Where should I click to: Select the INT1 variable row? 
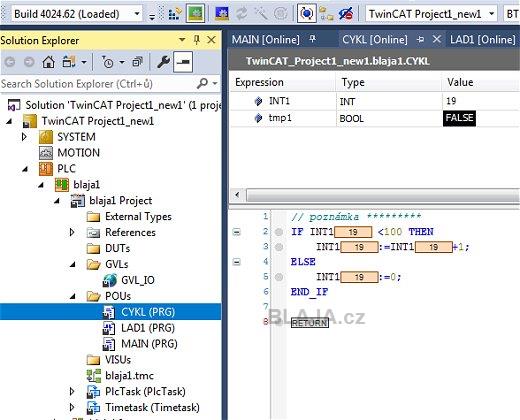pos(375,101)
